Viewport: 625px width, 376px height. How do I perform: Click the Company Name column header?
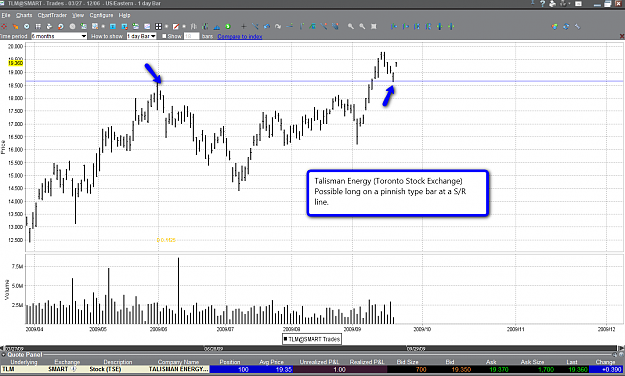click(178, 362)
